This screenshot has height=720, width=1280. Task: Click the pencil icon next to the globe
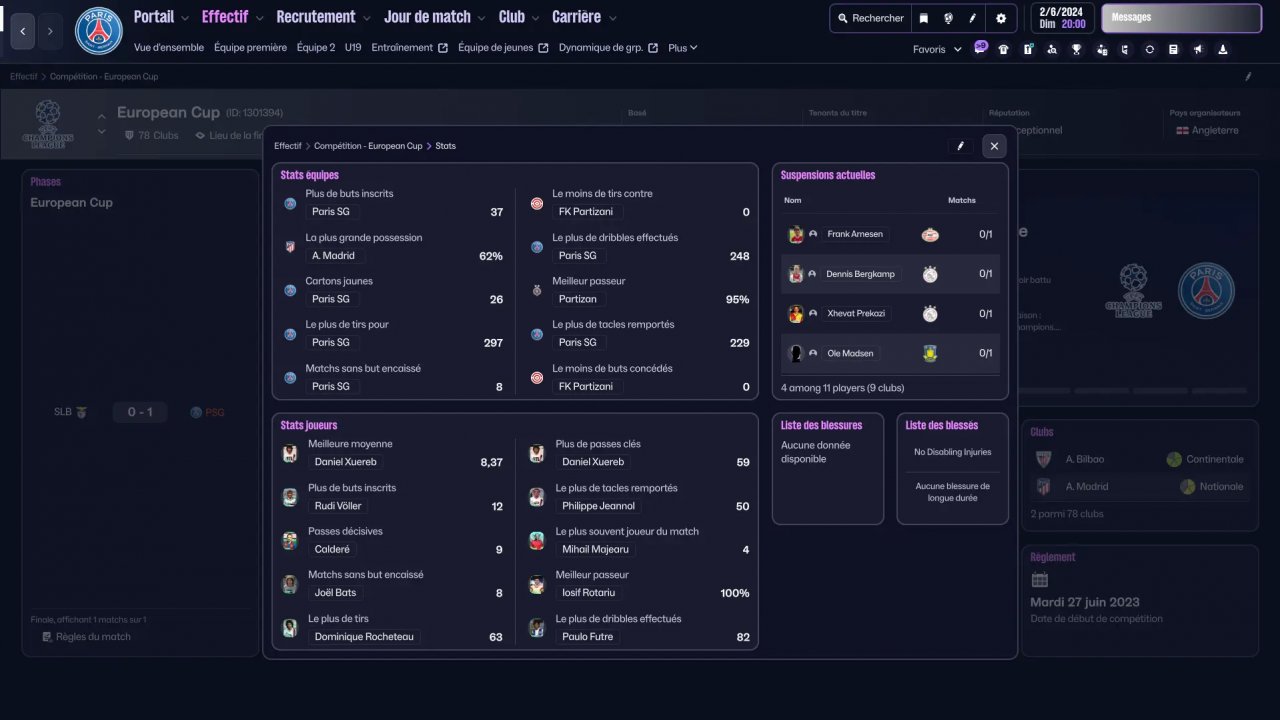[x=972, y=18]
